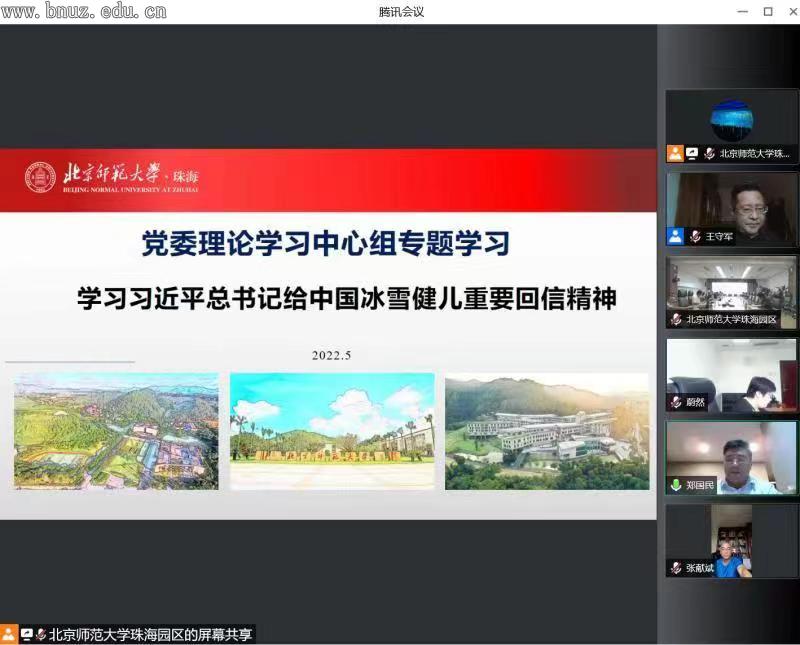Click the muted mic icon on the 北京师范大学珠海园区 tile
The image size is (800, 645).
tap(676, 320)
